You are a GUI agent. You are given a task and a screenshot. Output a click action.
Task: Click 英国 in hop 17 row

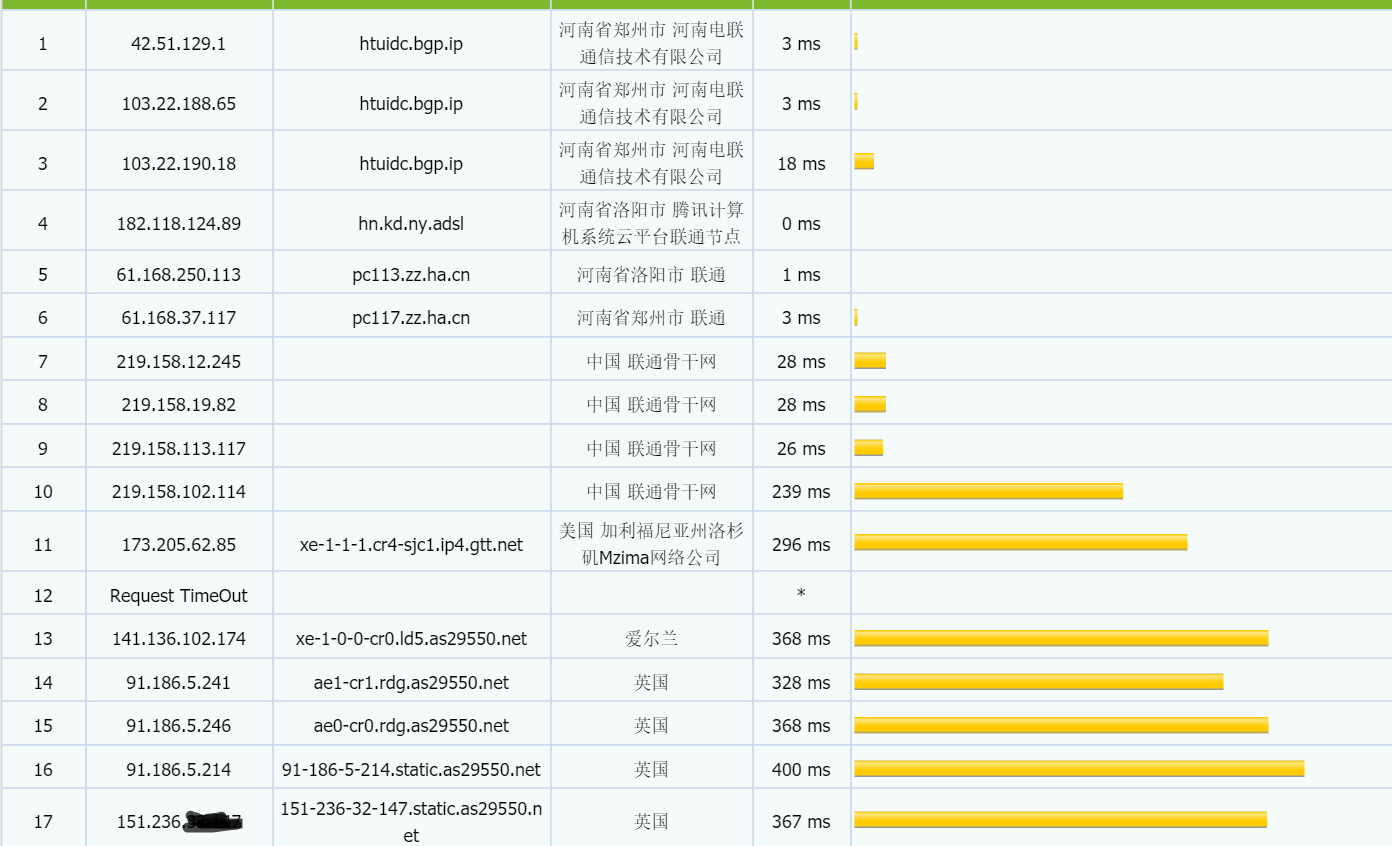651,822
